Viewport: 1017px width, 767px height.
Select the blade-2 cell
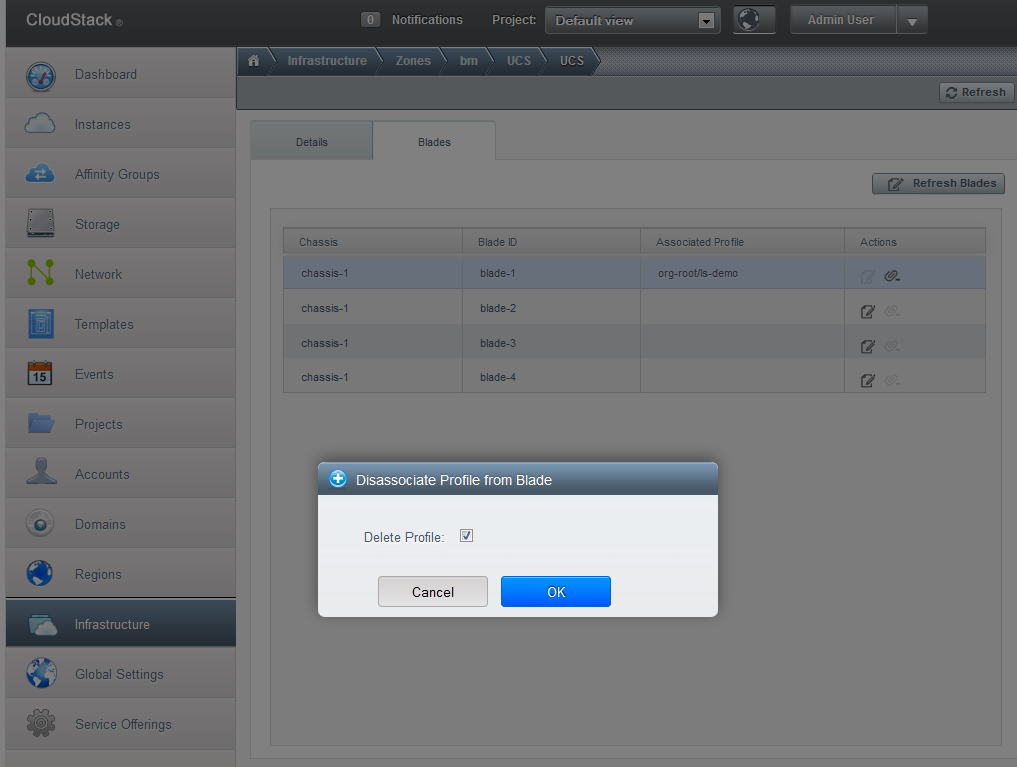pos(551,308)
